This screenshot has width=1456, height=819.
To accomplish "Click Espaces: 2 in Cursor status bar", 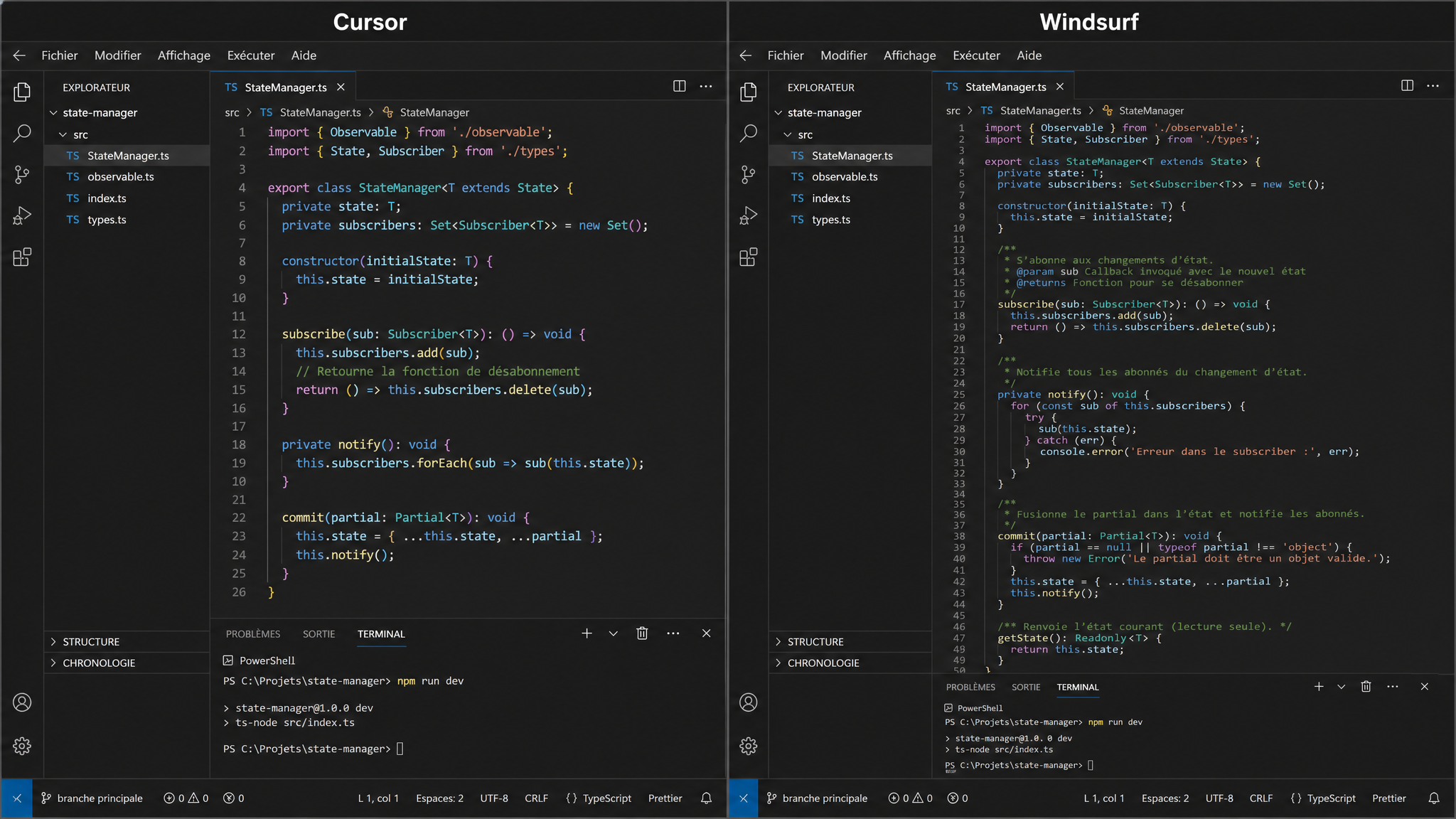I will point(439,798).
